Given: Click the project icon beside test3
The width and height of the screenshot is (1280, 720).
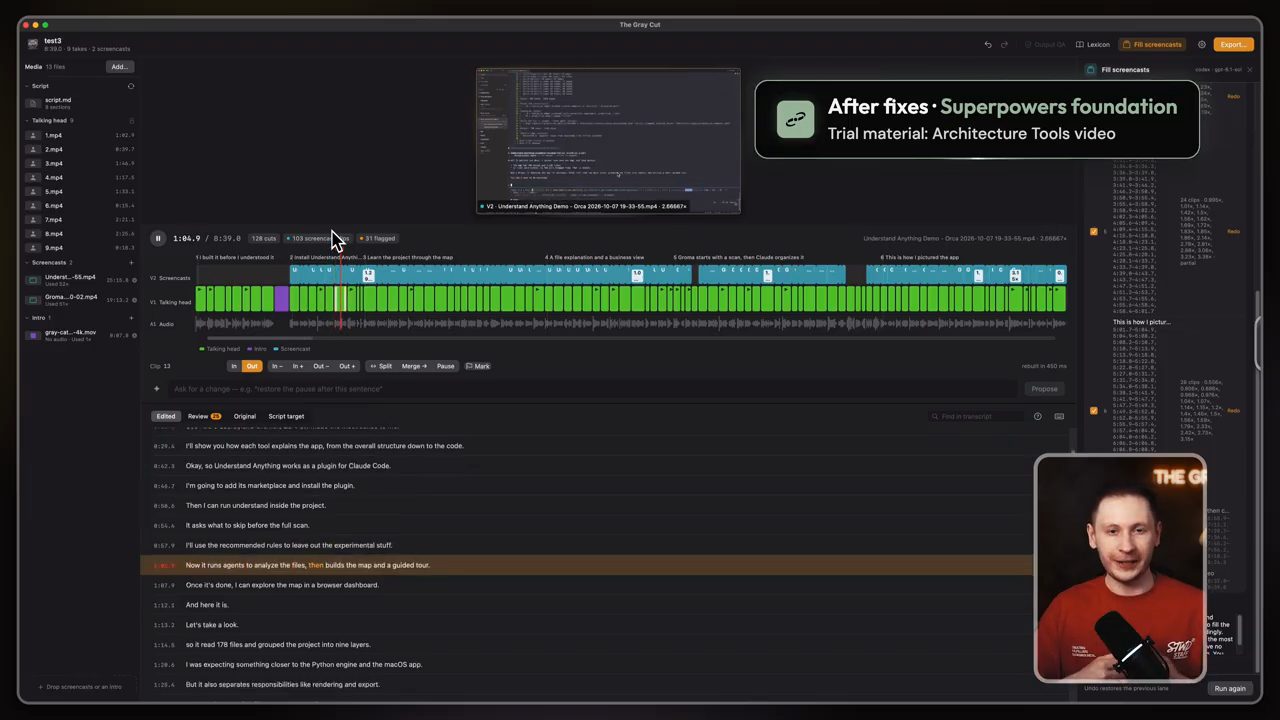Looking at the screenshot, I should pos(33,44).
